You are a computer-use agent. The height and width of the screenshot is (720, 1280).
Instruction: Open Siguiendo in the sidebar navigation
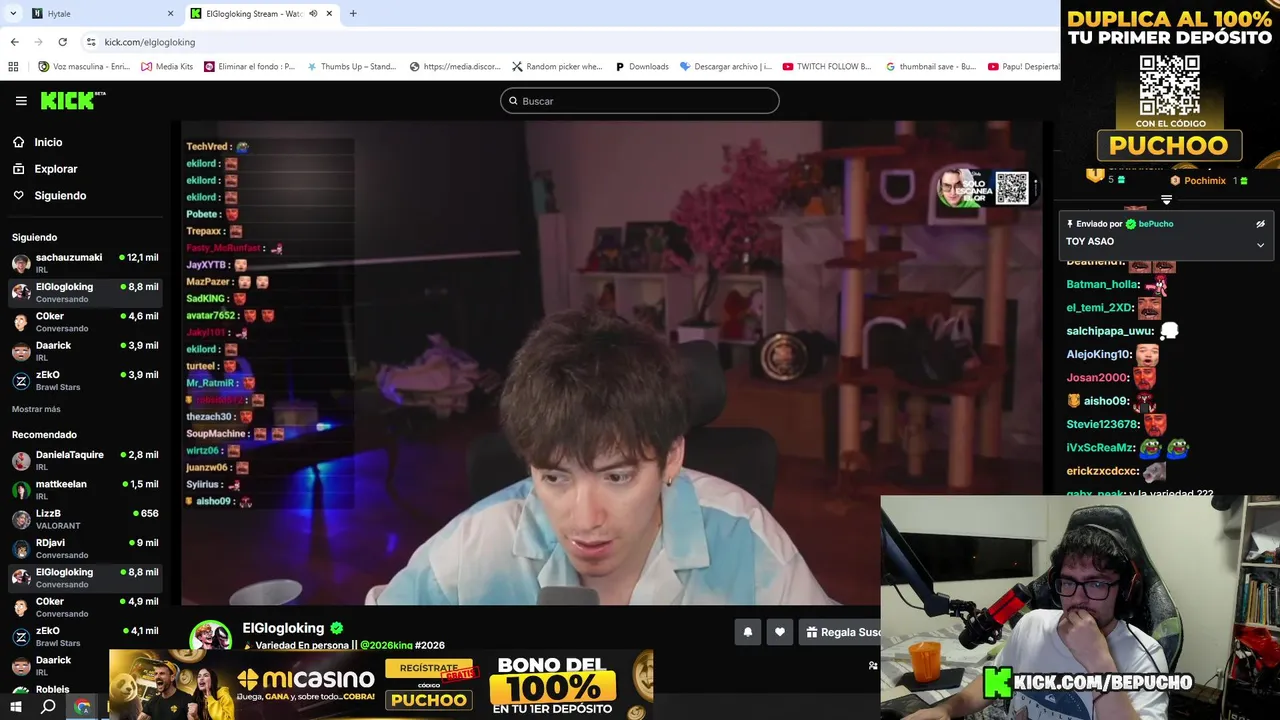pos(60,195)
